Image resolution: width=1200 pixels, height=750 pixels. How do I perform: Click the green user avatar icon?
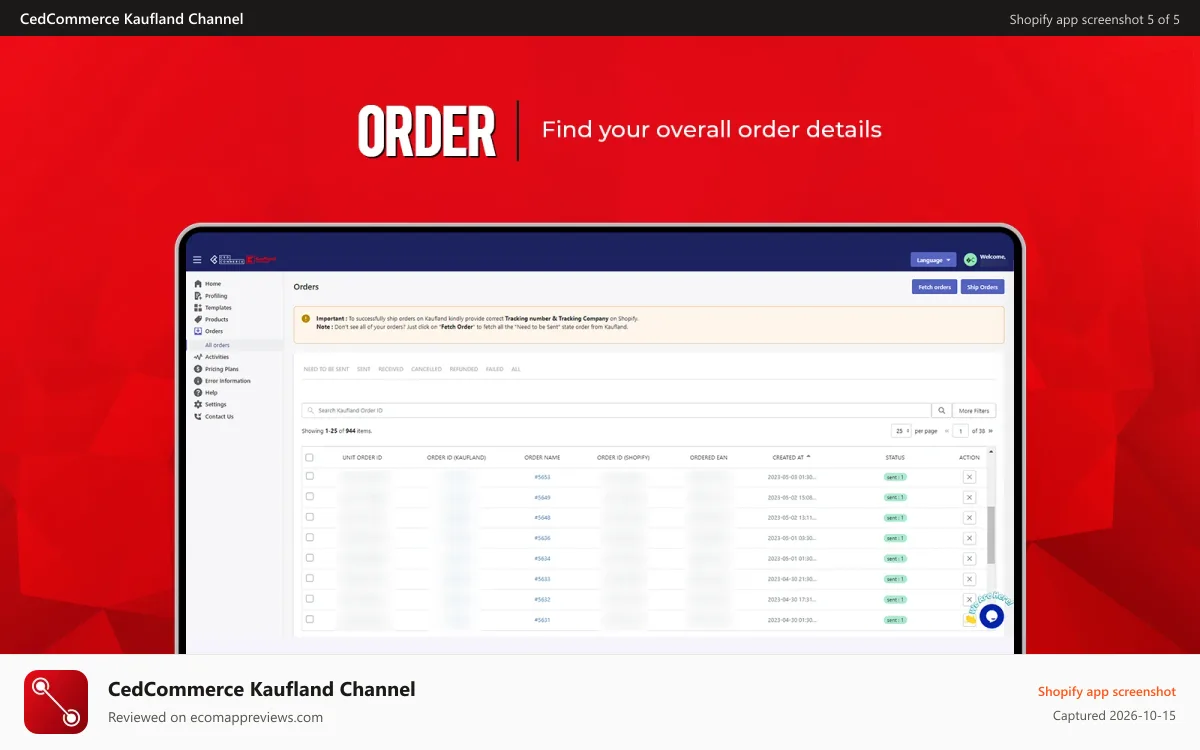970,260
